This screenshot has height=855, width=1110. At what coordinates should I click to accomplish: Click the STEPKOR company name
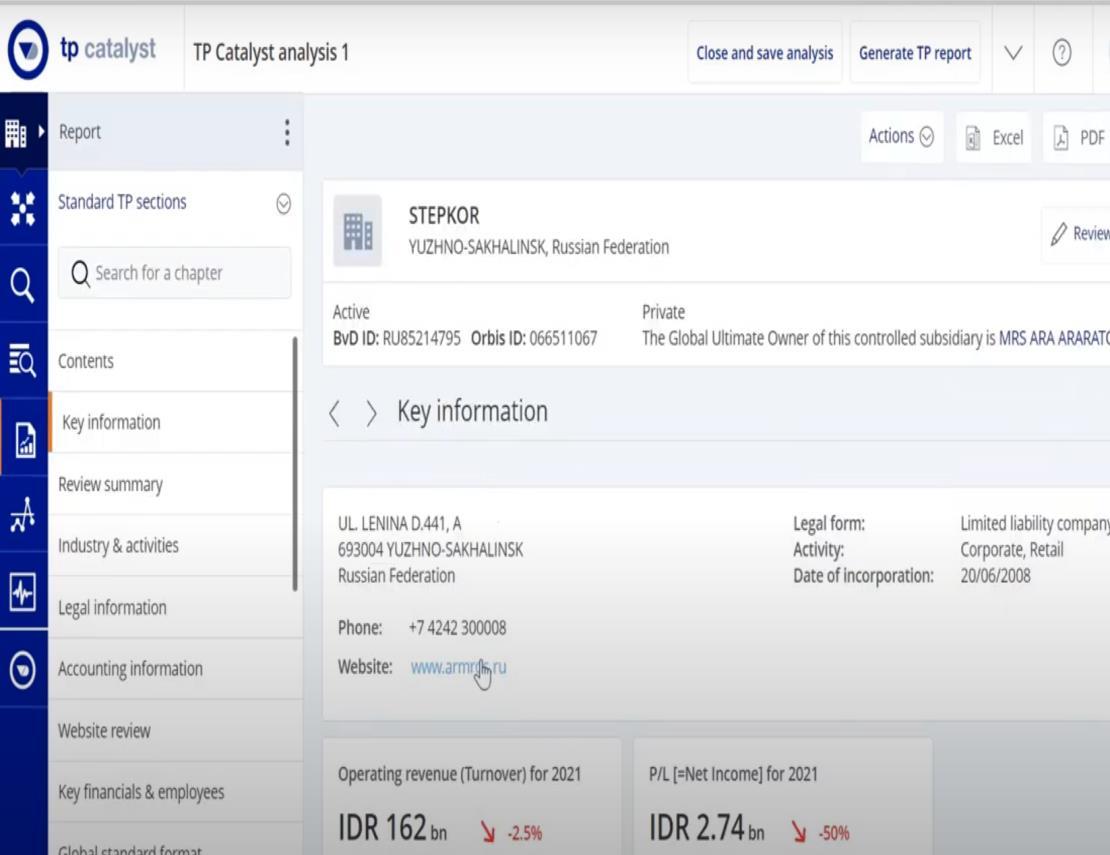tap(444, 215)
